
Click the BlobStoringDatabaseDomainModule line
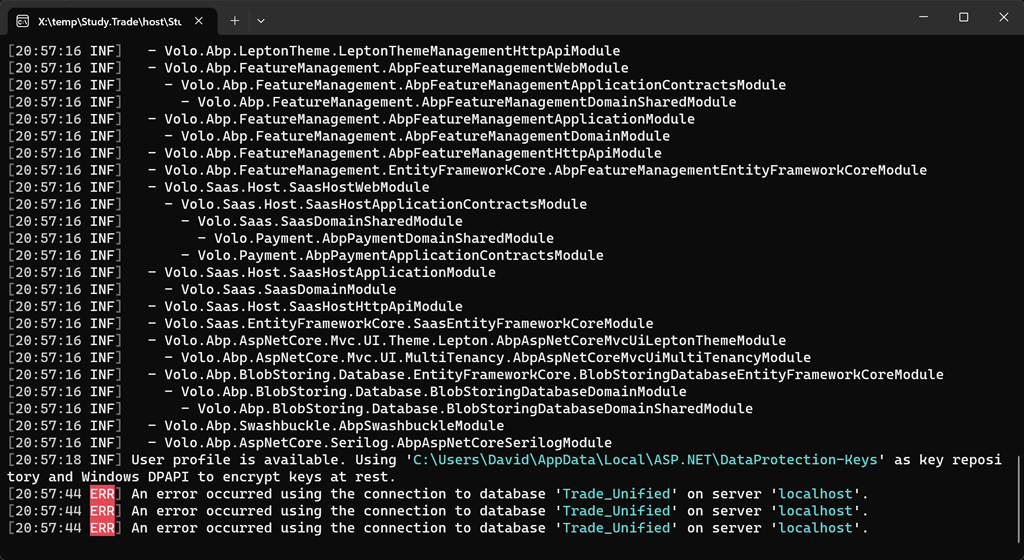[x=347, y=391]
